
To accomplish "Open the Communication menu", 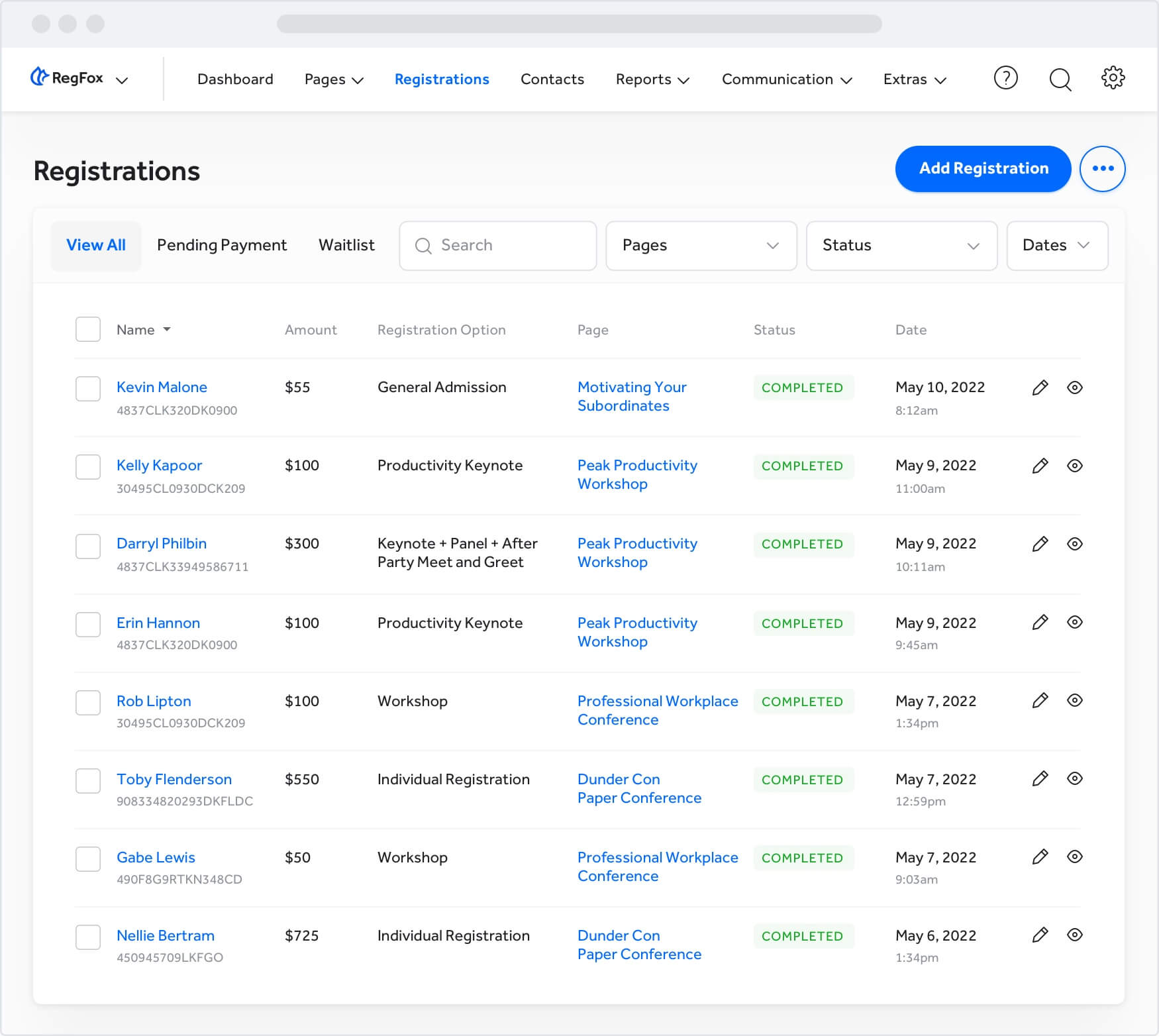I will tap(785, 79).
